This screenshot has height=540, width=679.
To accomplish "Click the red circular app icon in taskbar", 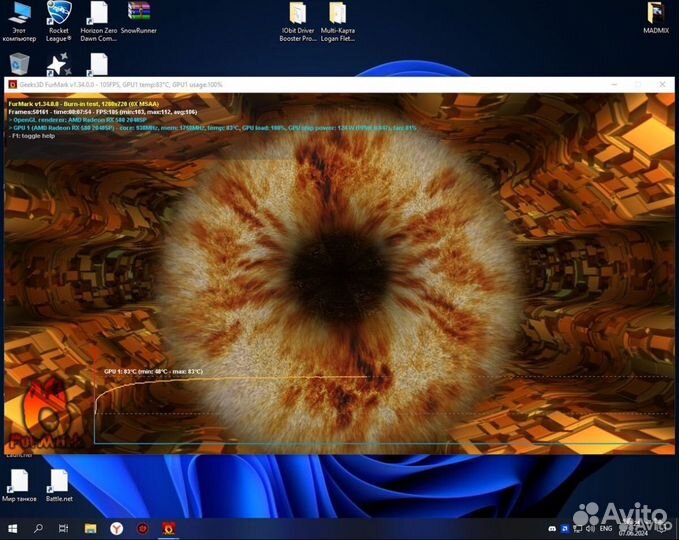I will 143,527.
